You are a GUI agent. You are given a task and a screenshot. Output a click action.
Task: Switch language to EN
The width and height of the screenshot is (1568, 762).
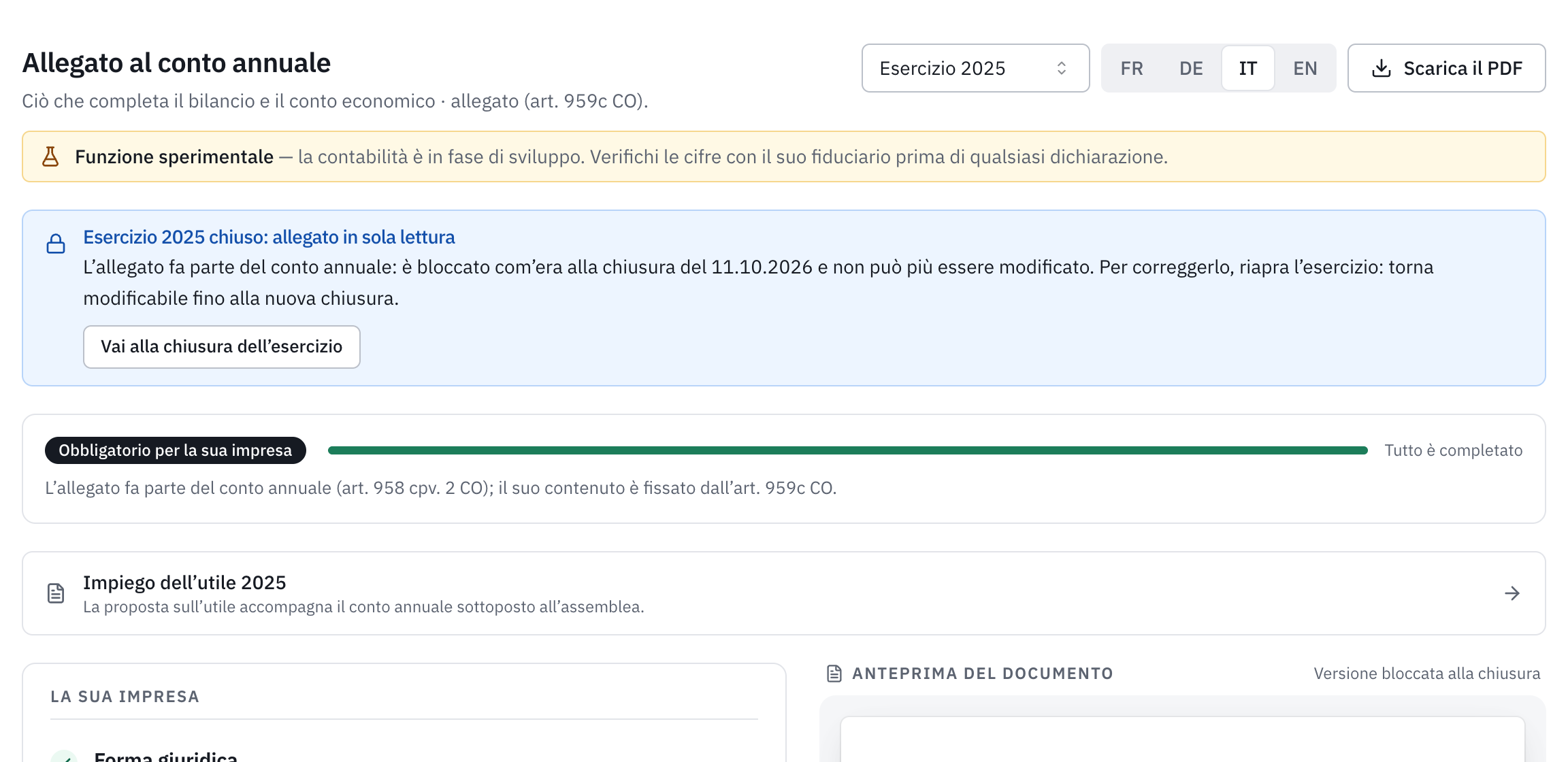coord(1305,68)
